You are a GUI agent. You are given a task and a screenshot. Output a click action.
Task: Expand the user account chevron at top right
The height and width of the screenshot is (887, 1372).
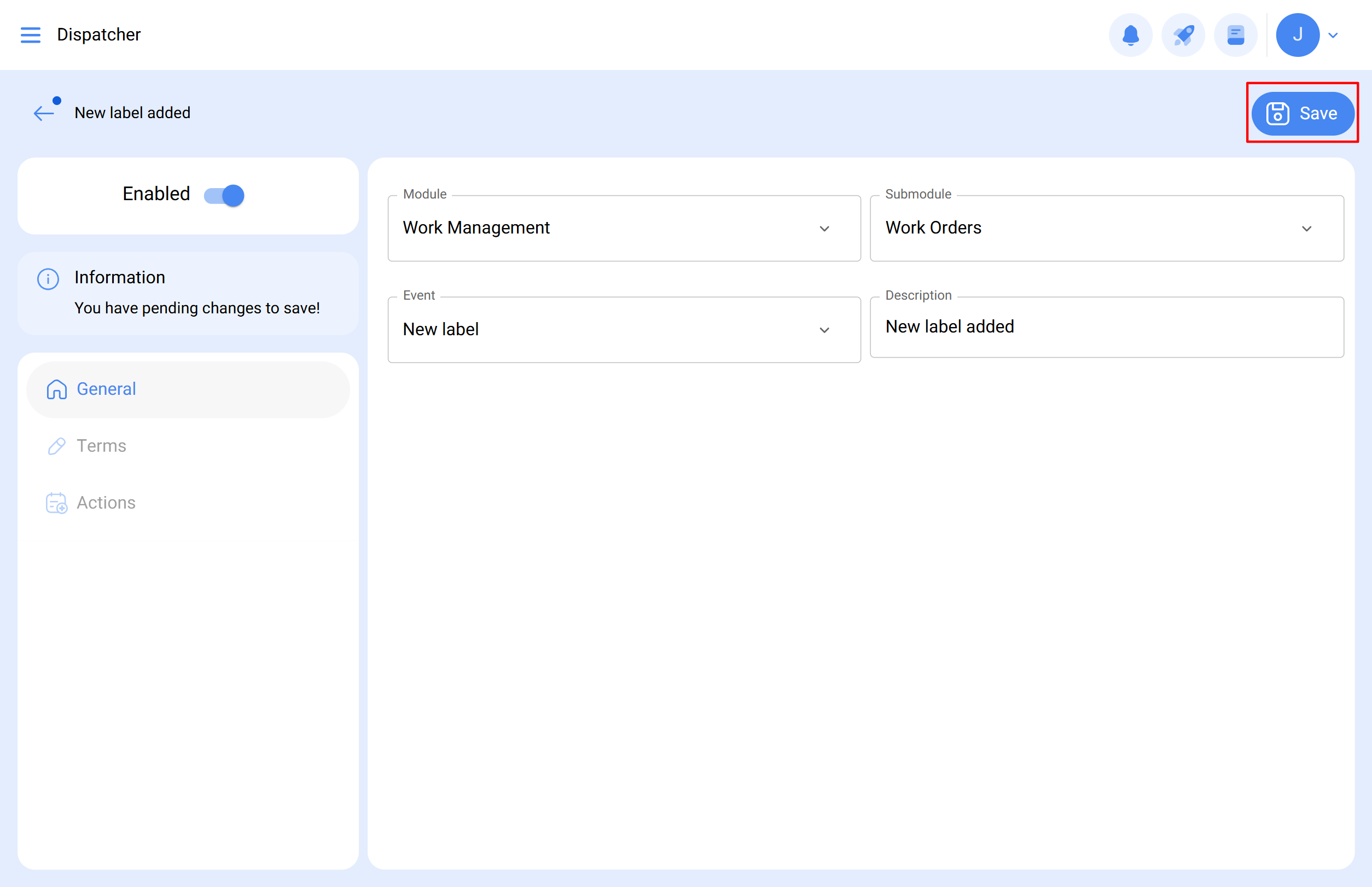(1334, 35)
